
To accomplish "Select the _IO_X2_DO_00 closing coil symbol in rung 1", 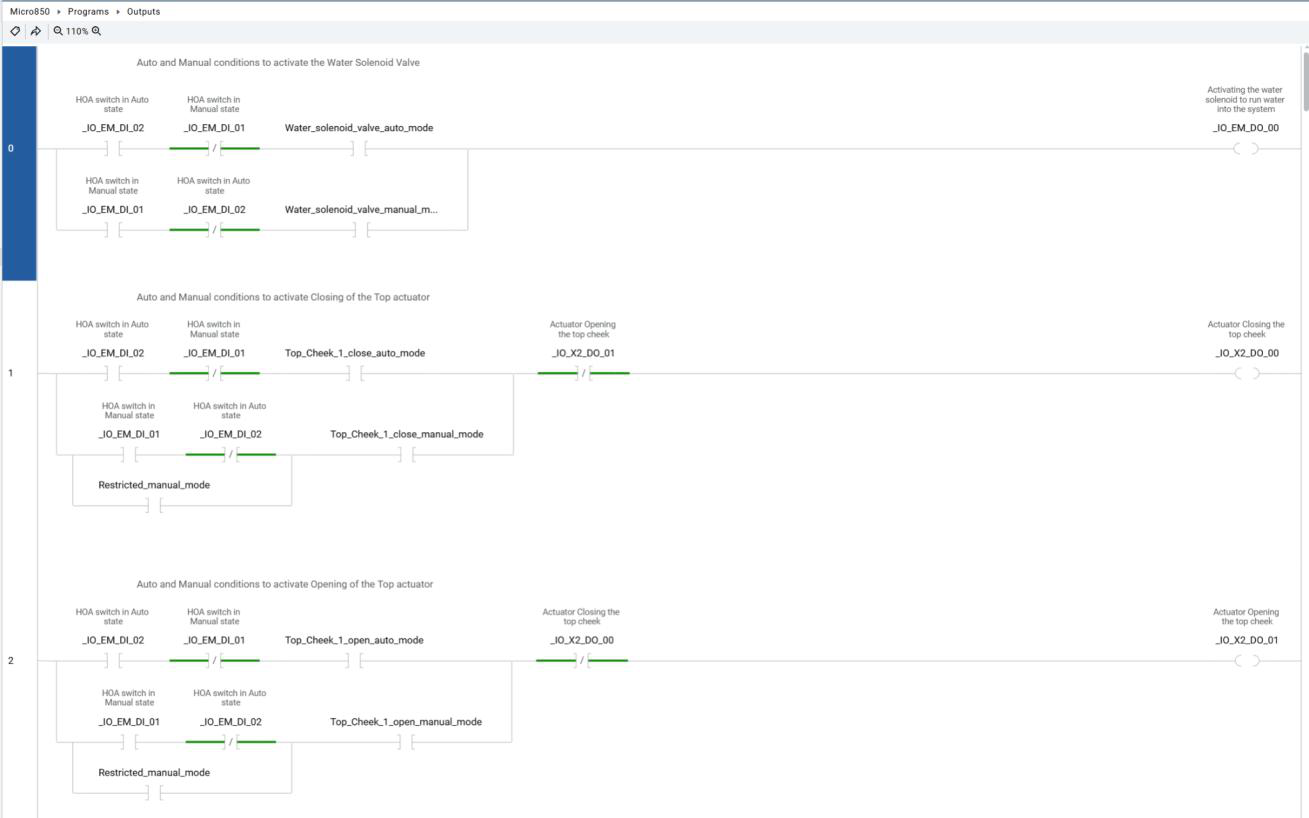I will pyautogui.click(x=1246, y=374).
